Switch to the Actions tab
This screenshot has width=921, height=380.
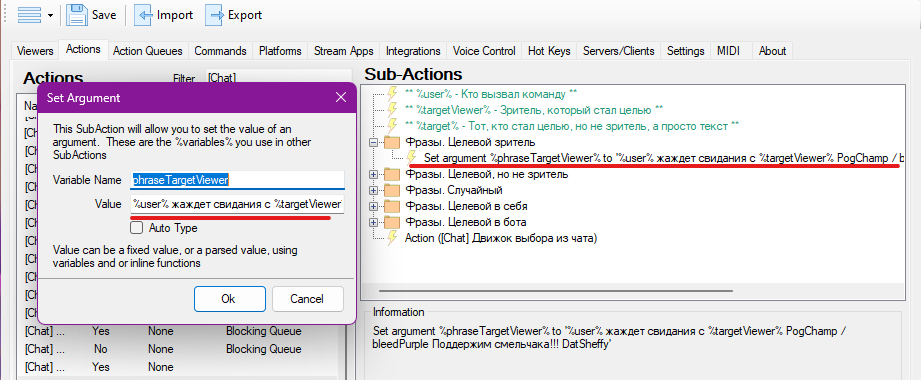coord(83,49)
